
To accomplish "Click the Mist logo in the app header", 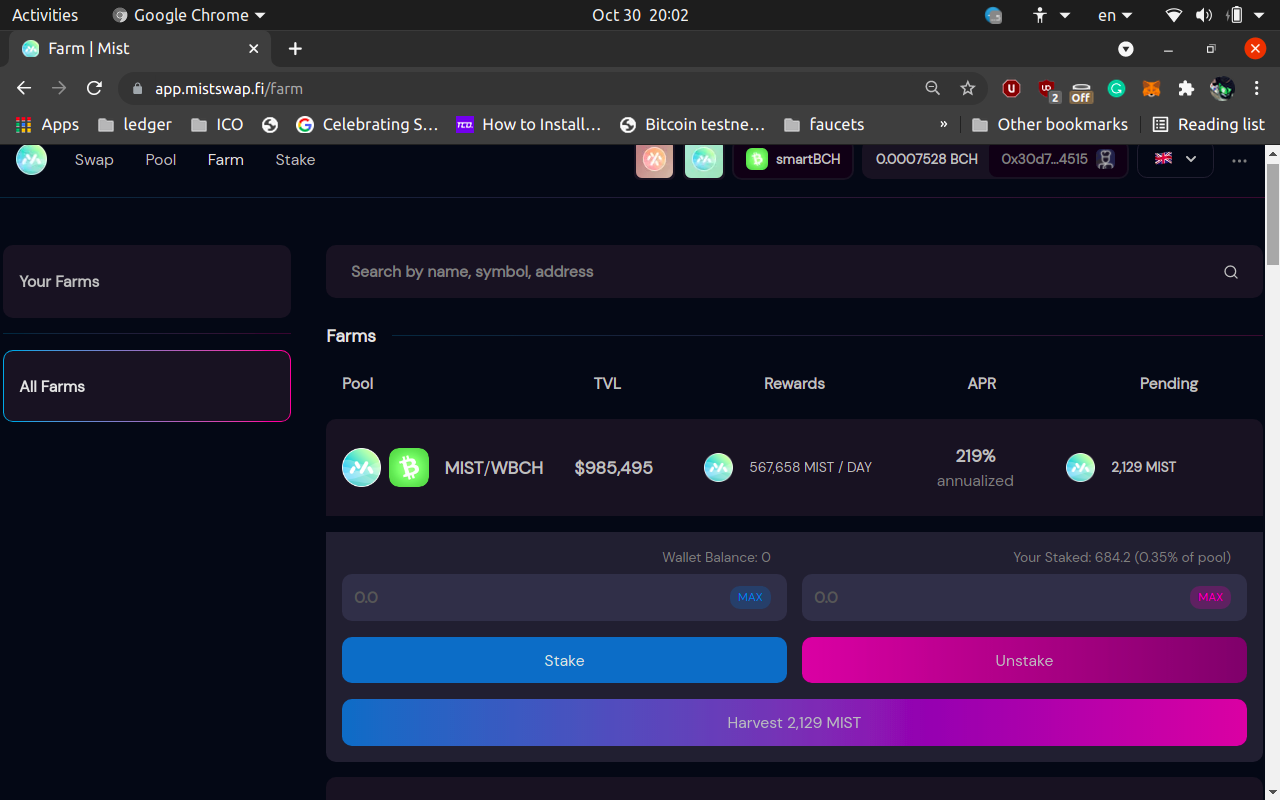I will tap(31, 159).
